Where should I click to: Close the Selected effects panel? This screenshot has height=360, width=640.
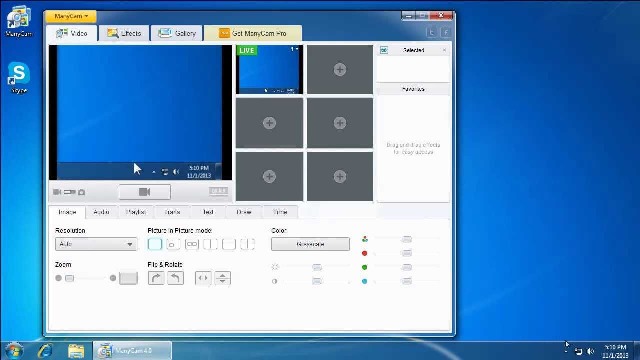pos(444,50)
